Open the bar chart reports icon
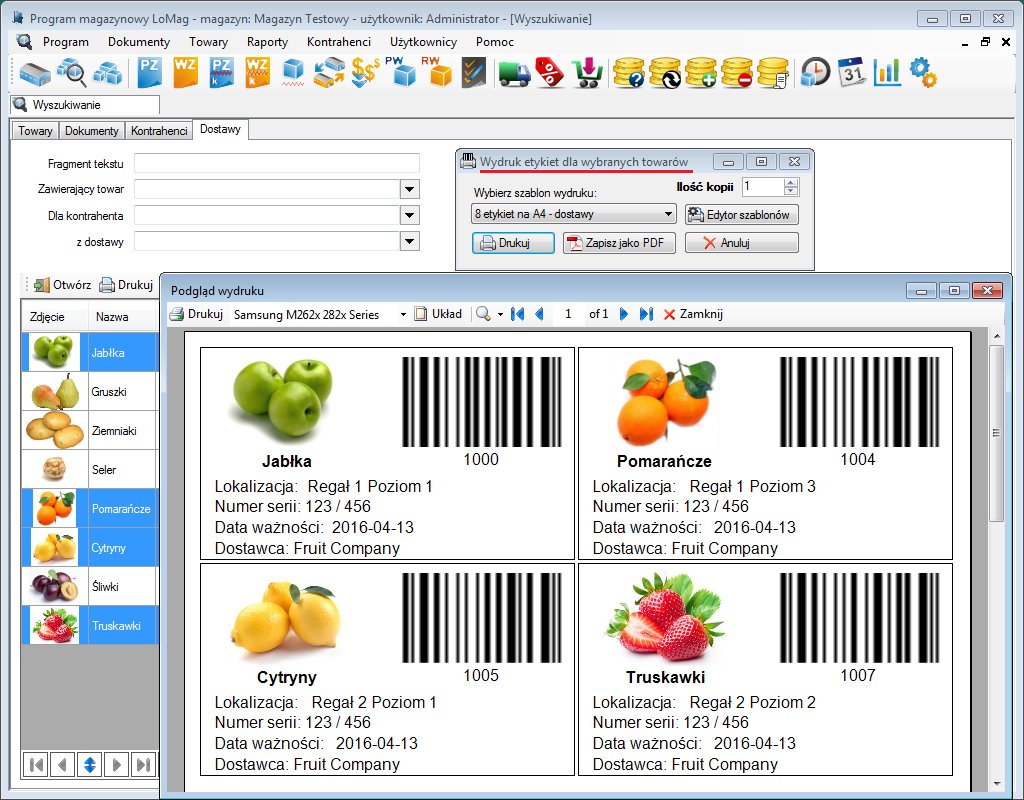The height and width of the screenshot is (800, 1024). coord(886,72)
